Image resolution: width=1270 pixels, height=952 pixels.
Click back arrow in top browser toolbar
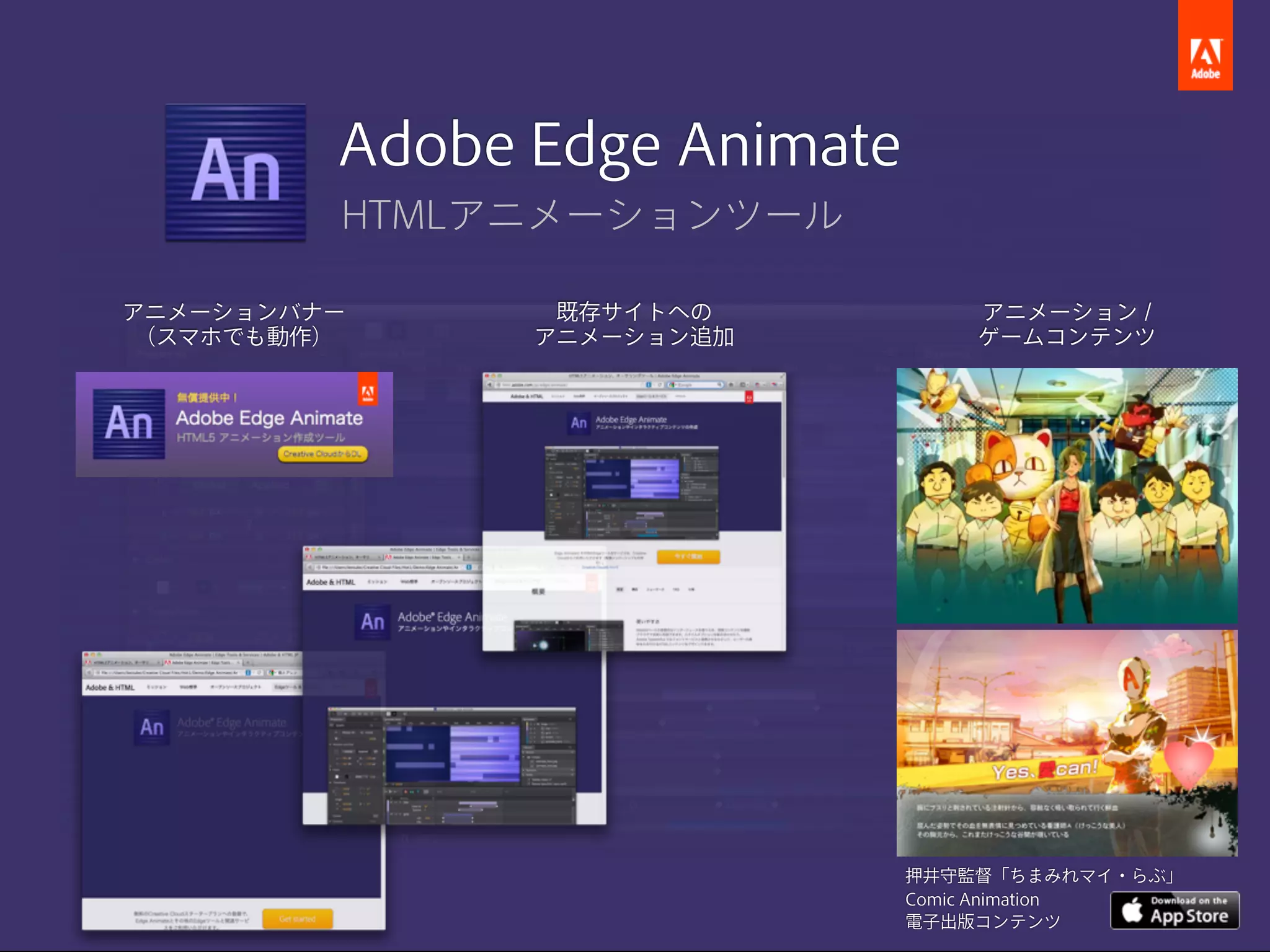tap(489, 385)
